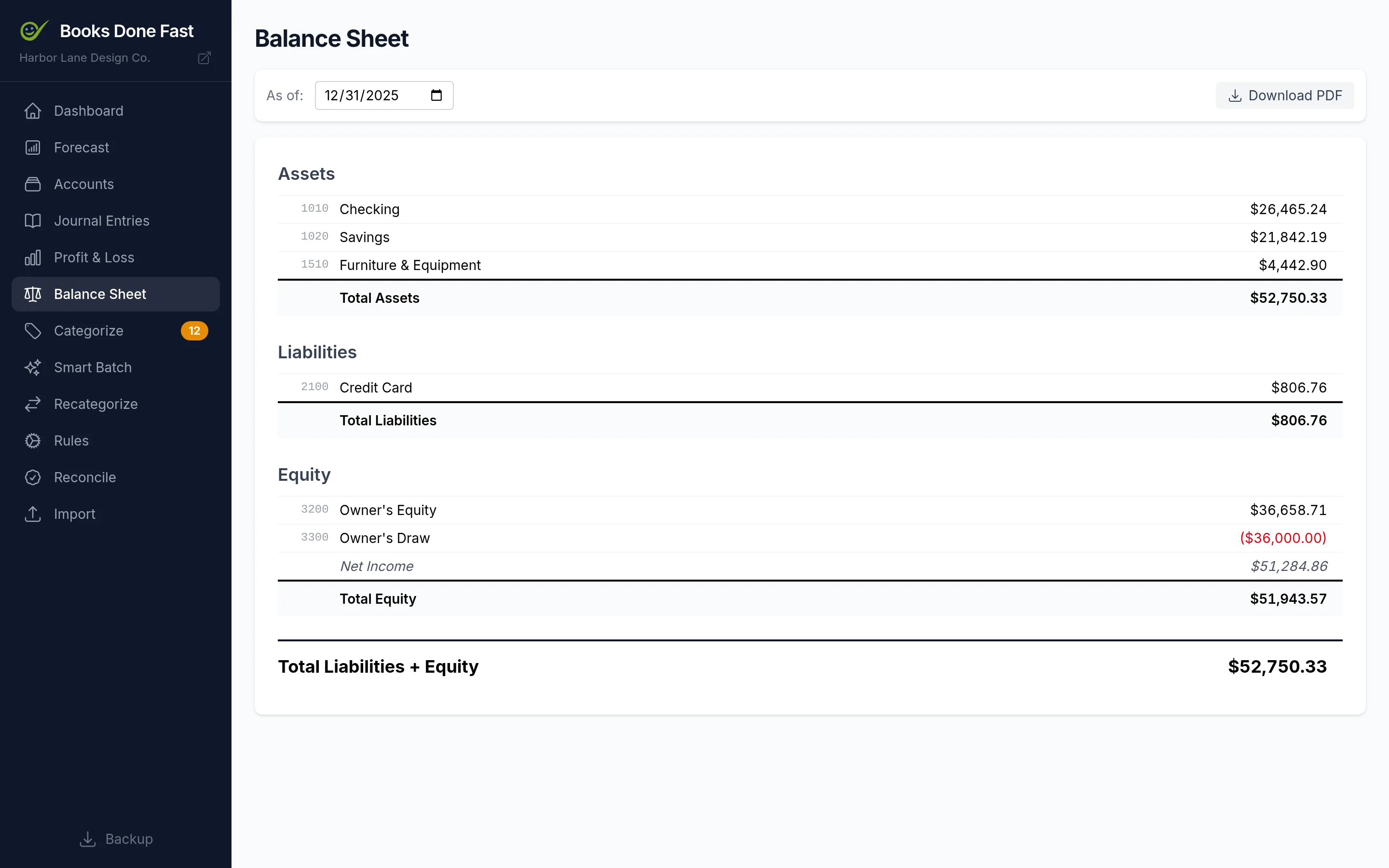This screenshot has height=868, width=1389.
Task: Navigate to Journal Entries
Action: pos(115,221)
